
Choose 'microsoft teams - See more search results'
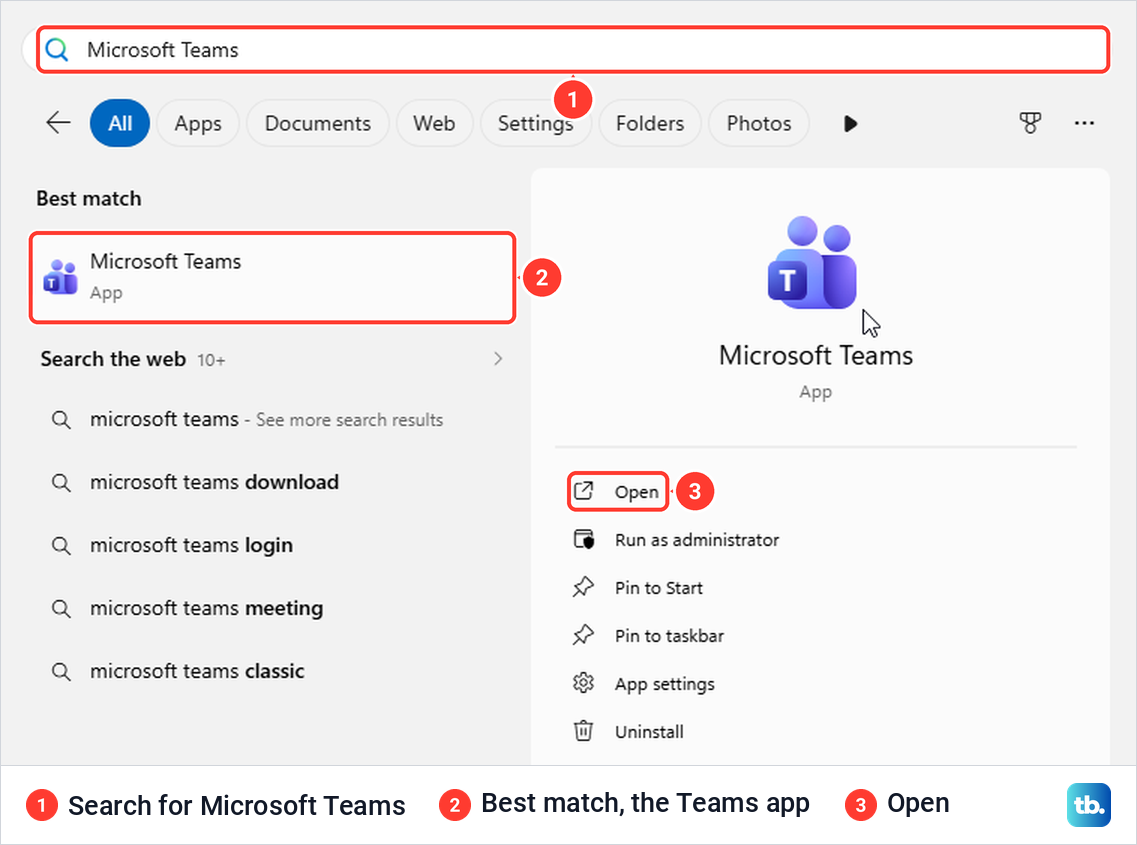point(273,419)
